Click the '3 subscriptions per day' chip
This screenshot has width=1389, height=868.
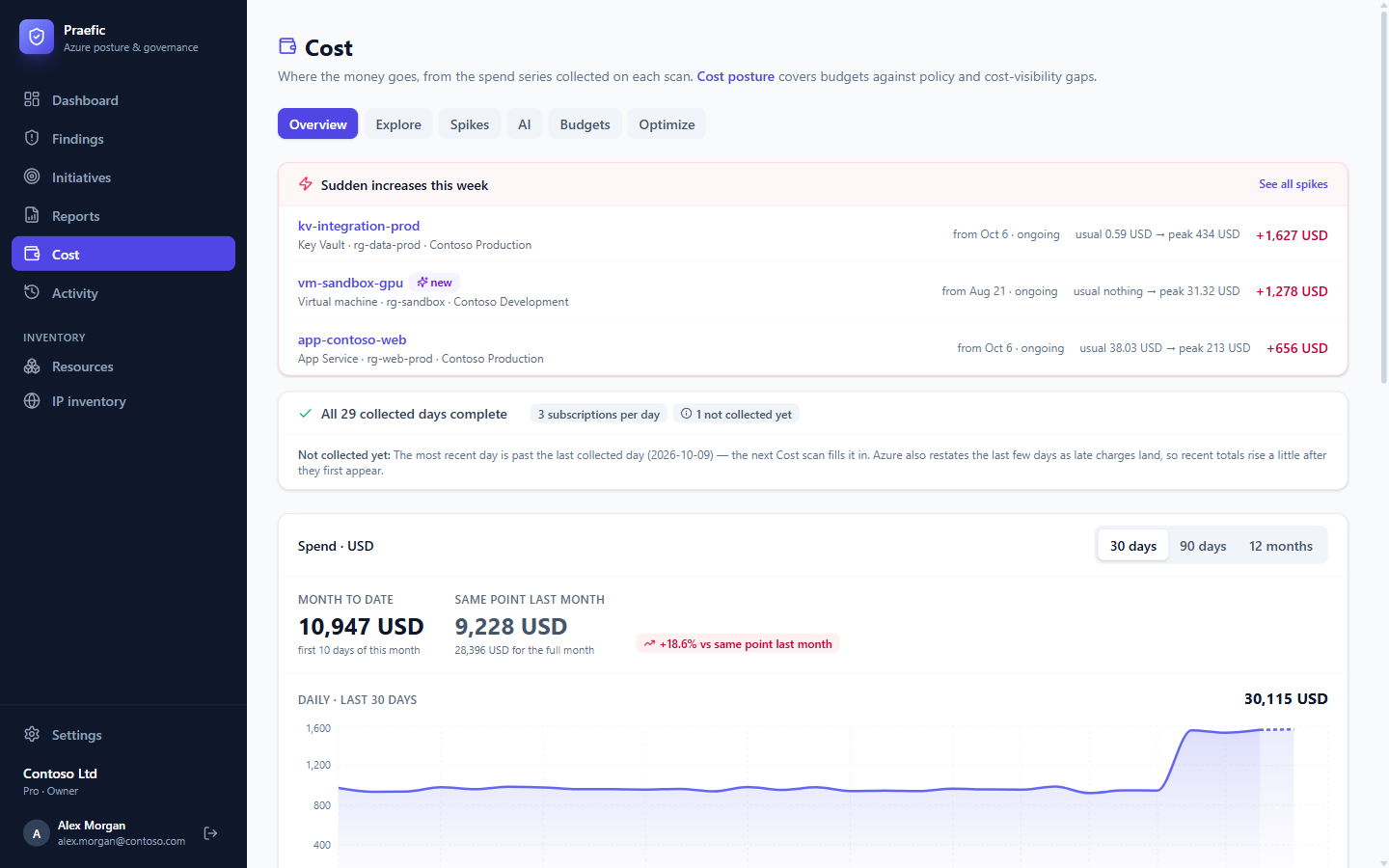click(x=599, y=415)
